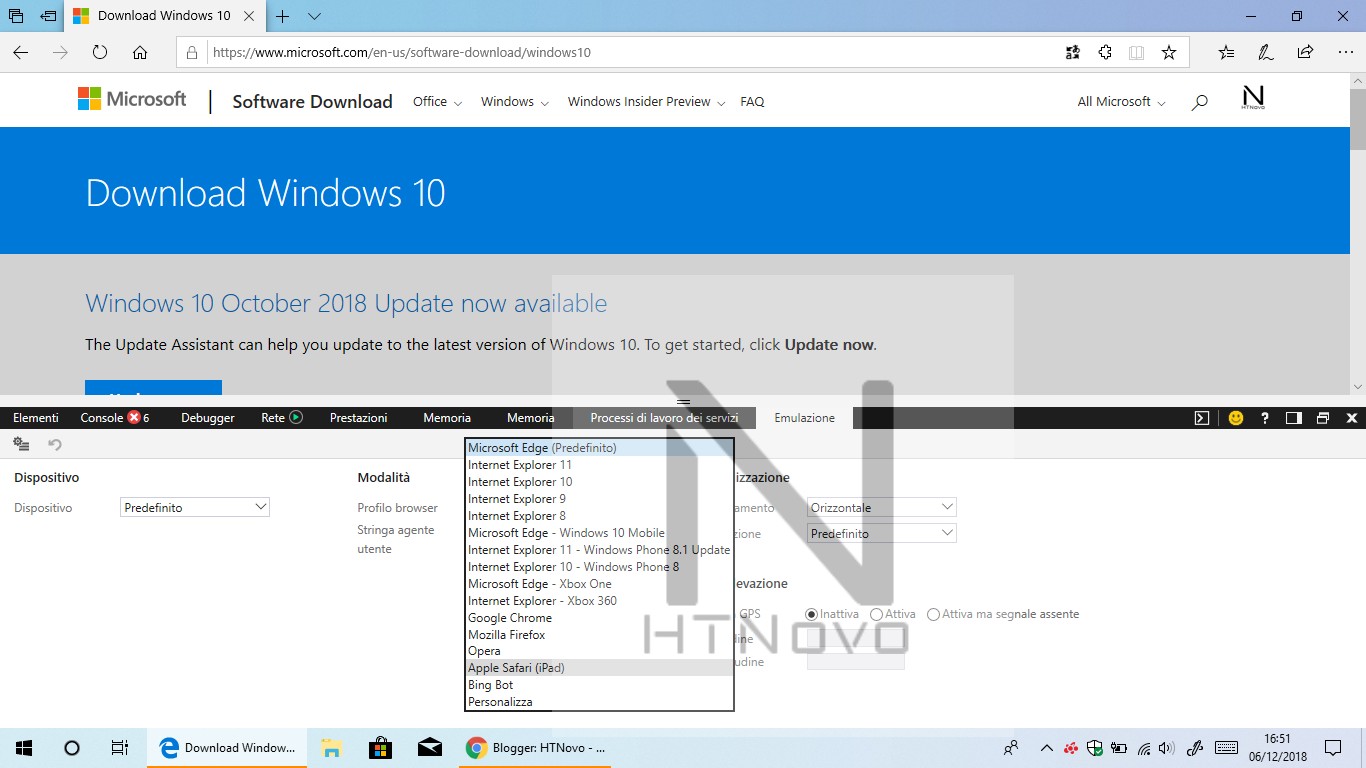This screenshot has height=768, width=1366.
Task: Select Attiva GPS radio button
Action: (876, 614)
